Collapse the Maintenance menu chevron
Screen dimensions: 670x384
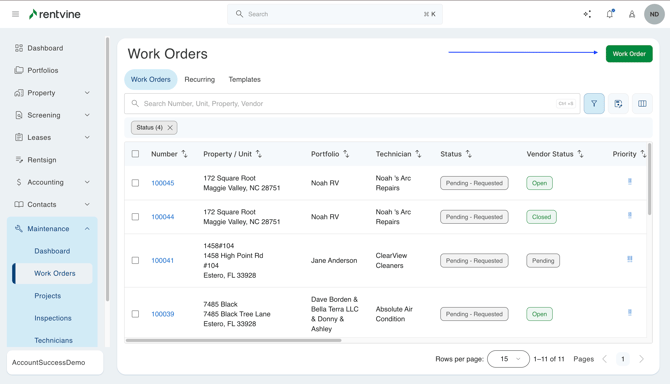click(x=87, y=229)
